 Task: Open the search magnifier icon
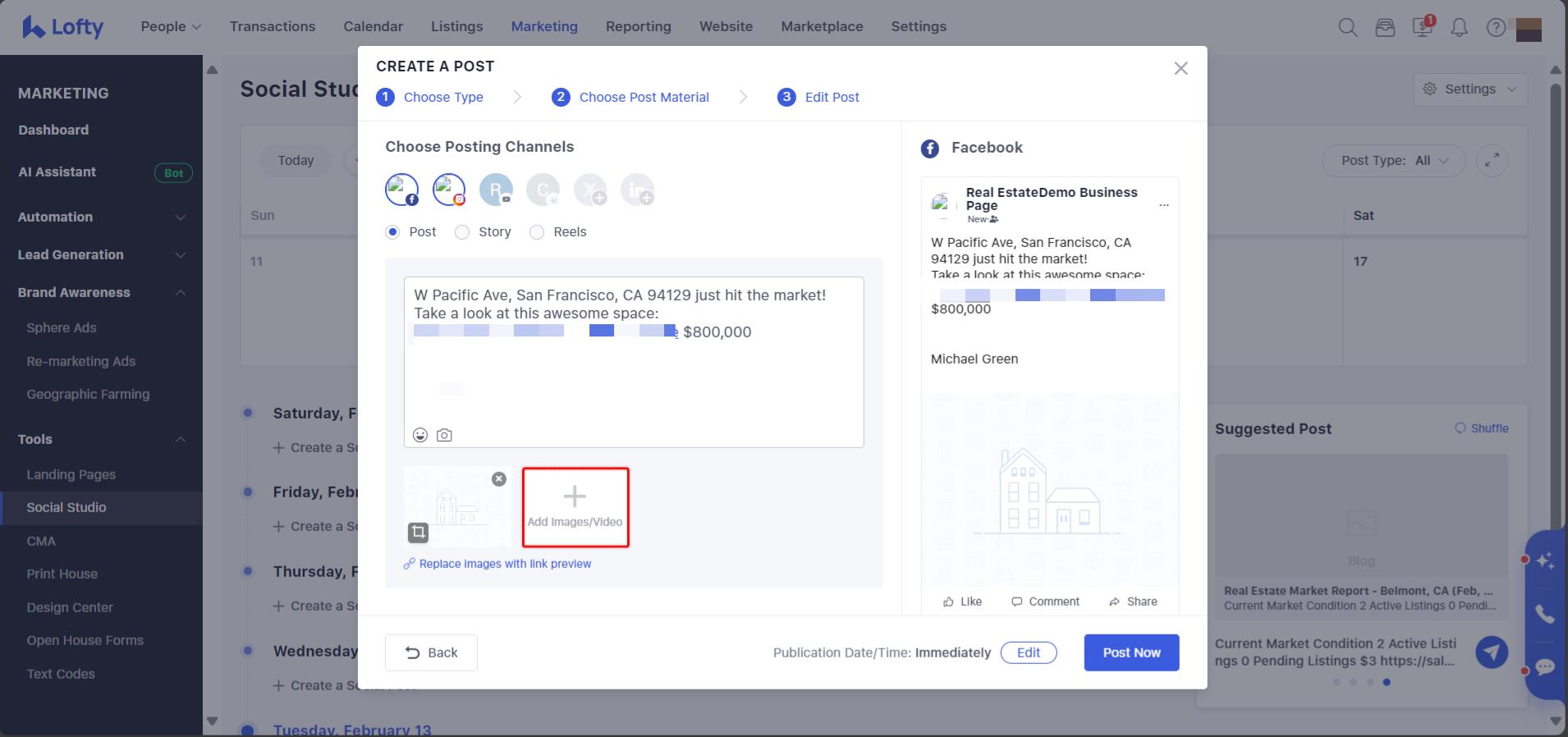coord(1347,27)
